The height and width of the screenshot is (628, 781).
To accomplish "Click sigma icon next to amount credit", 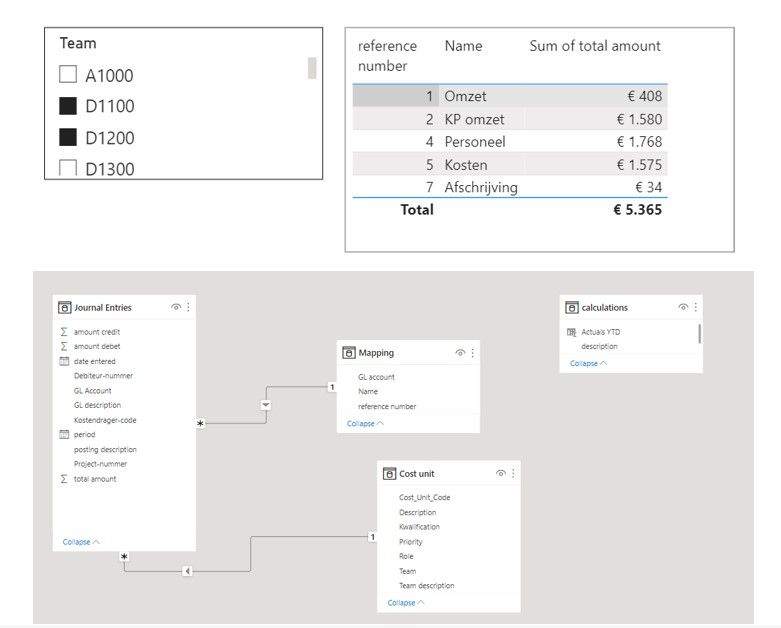I will click(64, 332).
